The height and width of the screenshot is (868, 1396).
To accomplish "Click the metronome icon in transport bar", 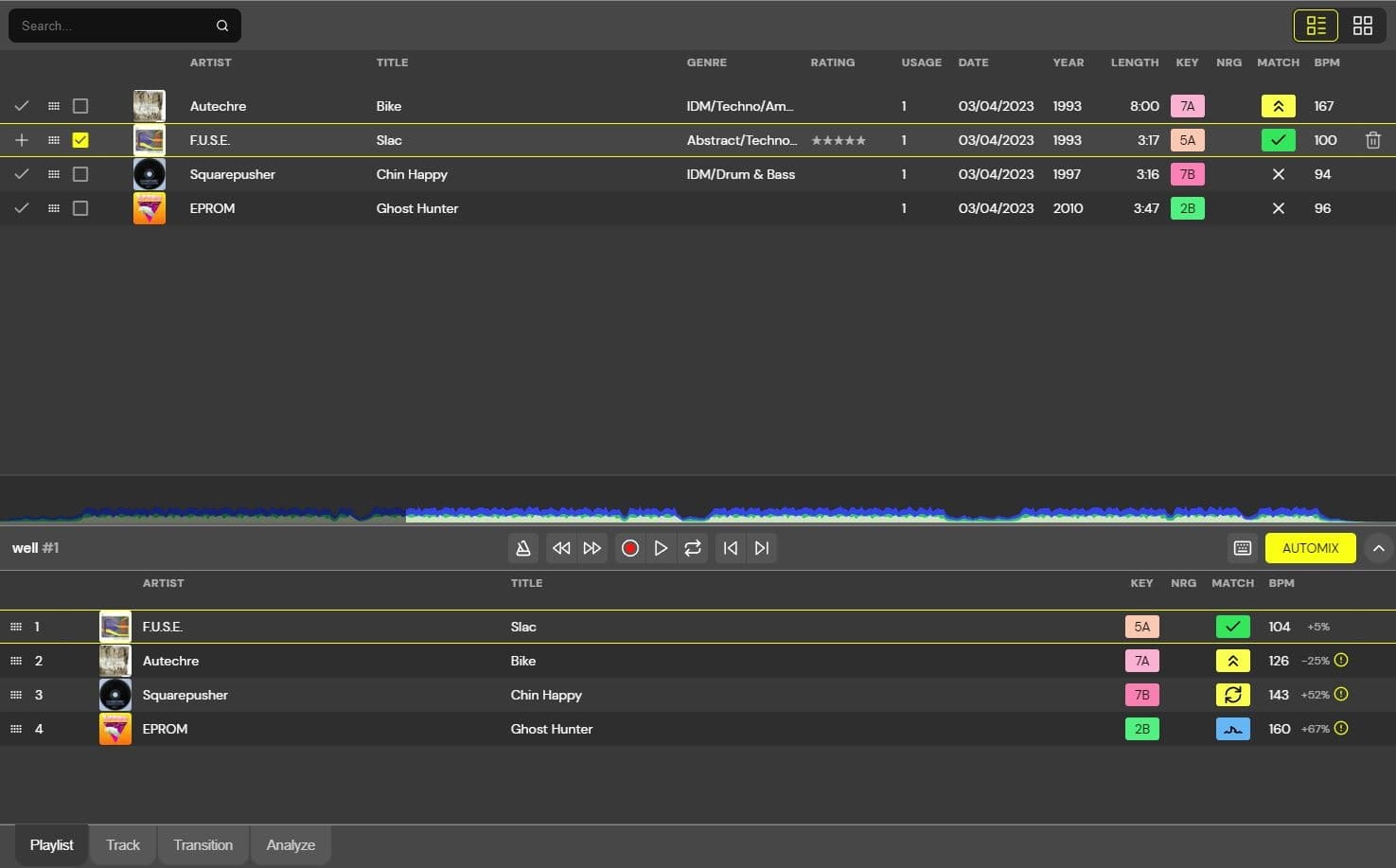I will [523, 548].
